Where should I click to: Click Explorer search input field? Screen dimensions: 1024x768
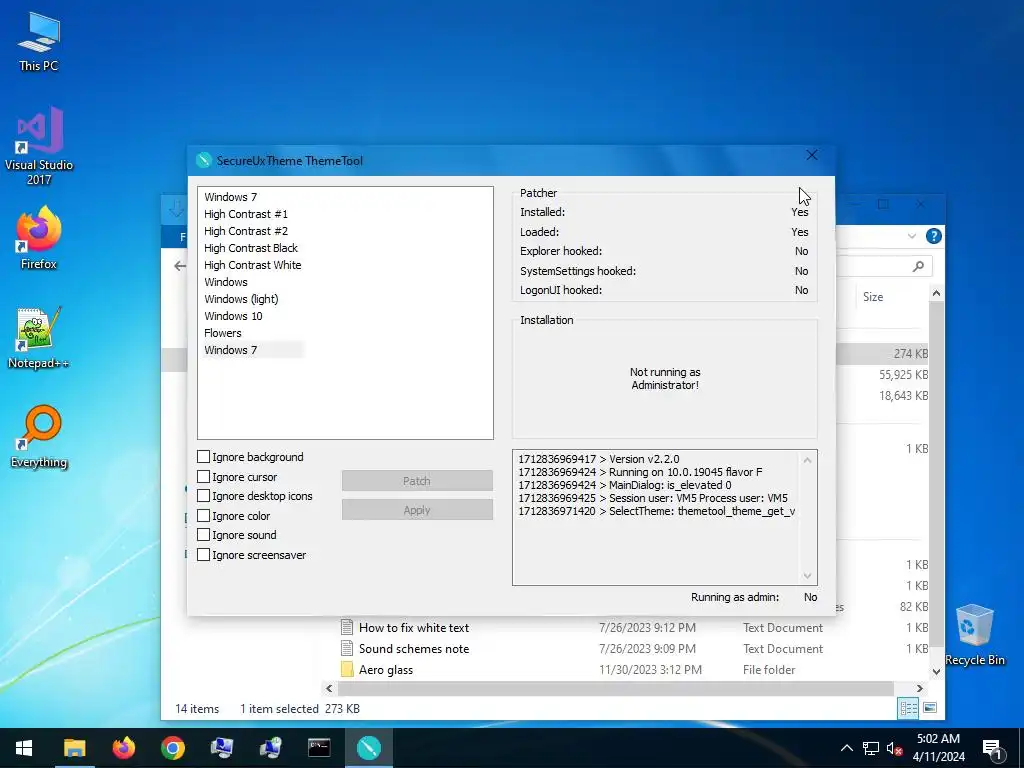[x=884, y=266]
